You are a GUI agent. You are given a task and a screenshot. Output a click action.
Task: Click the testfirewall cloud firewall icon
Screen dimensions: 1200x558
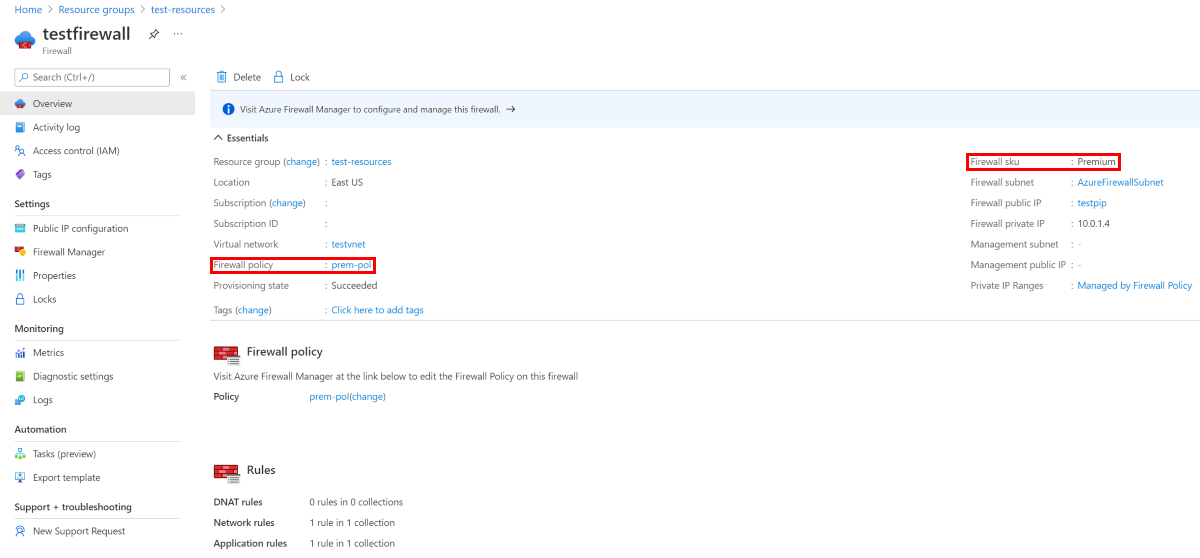(25, 40)
